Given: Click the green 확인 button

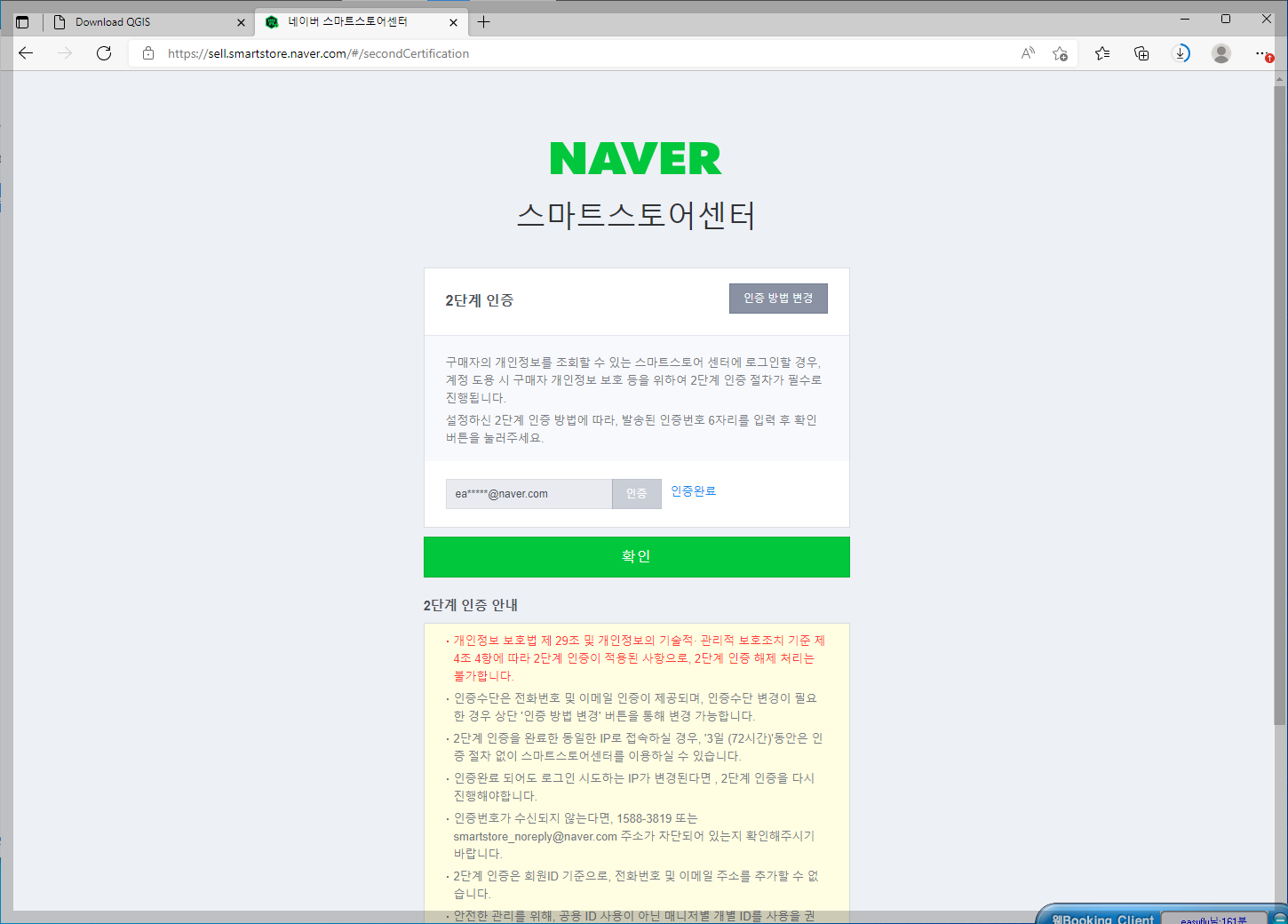Looking at the screenshot, I should point(636,557).
